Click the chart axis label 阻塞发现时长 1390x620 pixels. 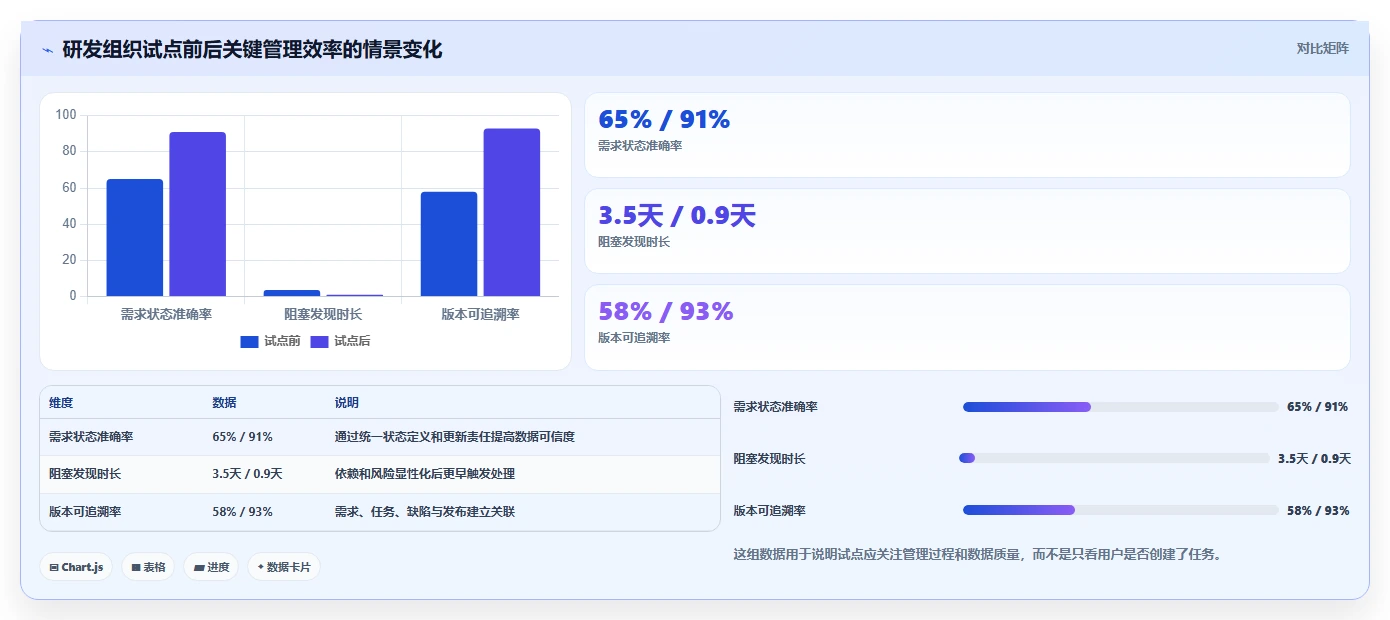[323, 314]
